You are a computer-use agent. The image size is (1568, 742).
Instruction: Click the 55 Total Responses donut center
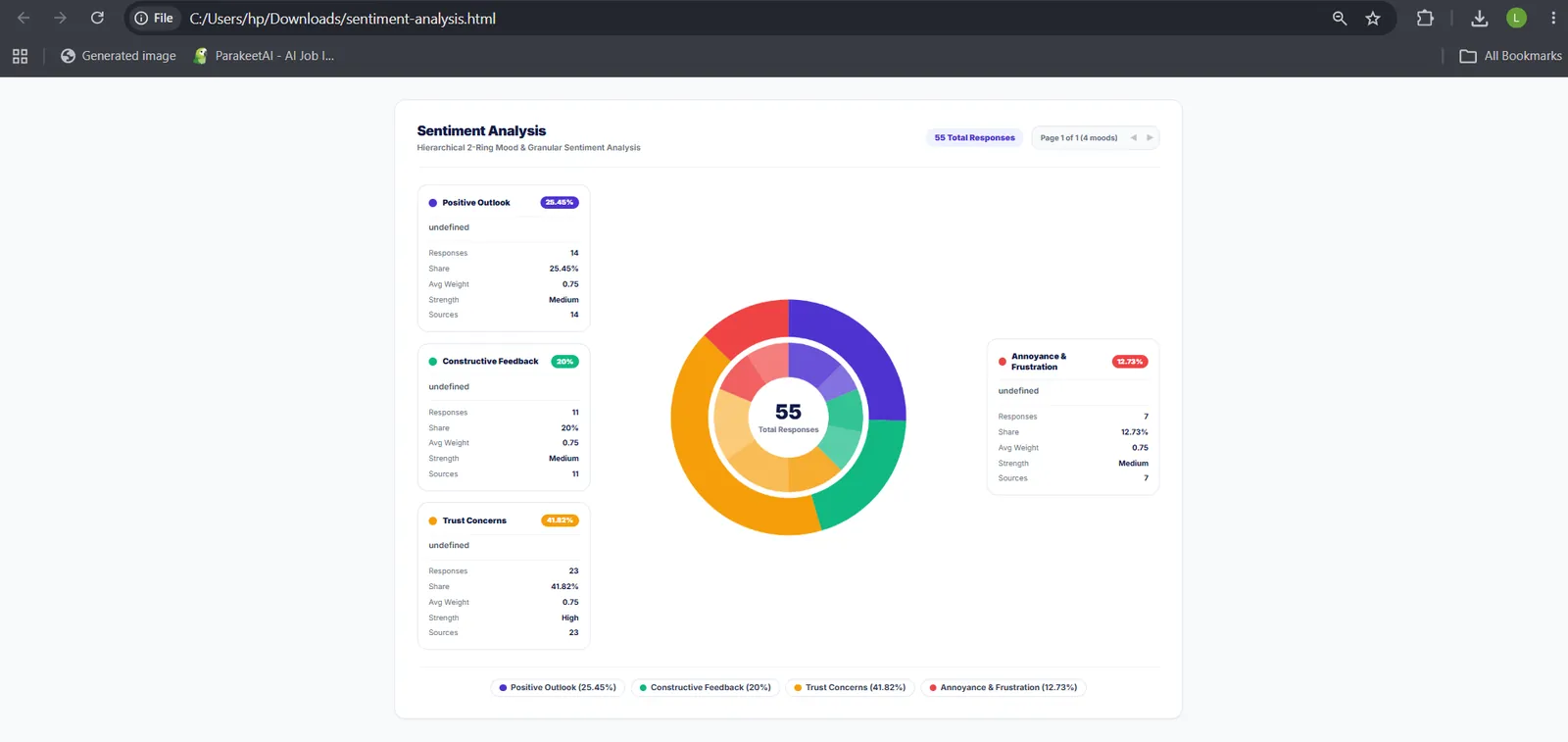788,418
